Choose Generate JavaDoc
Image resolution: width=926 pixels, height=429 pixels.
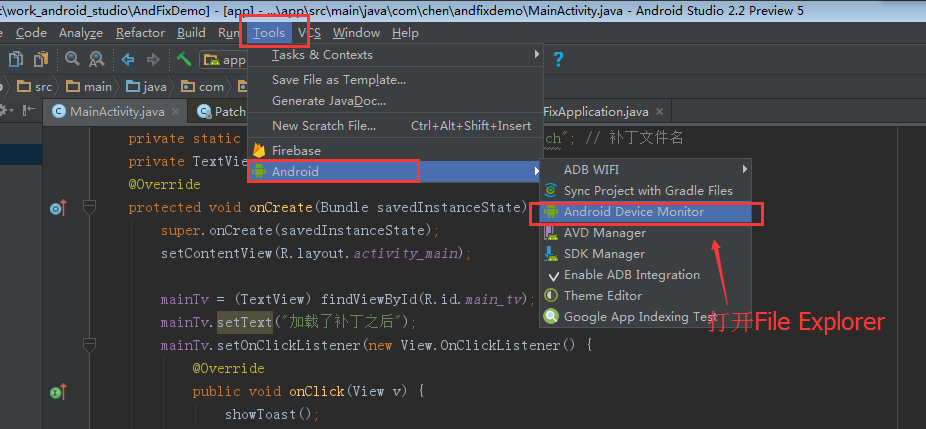[x=395, y=101]
